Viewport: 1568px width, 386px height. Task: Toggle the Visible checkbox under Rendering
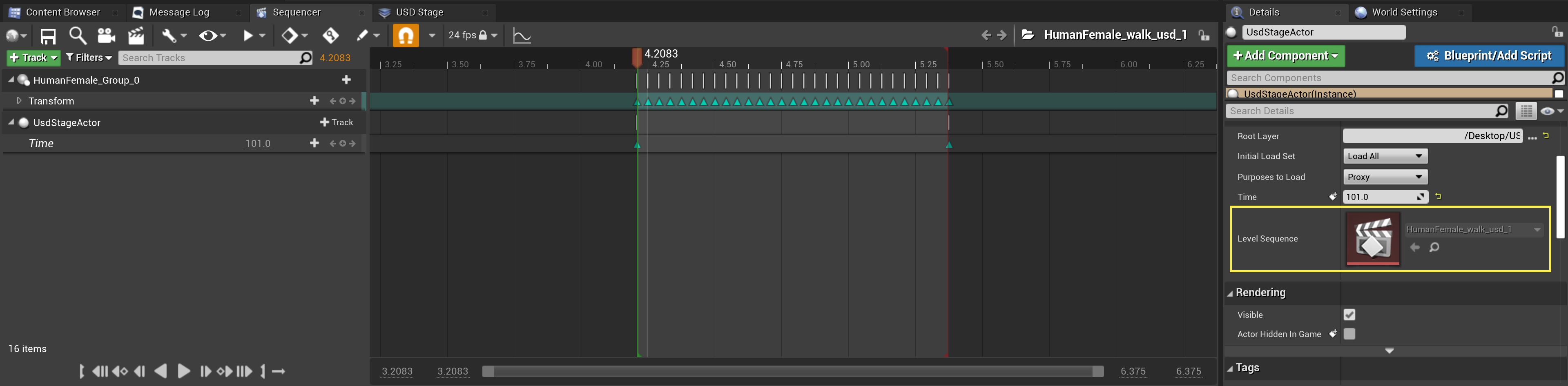click(1349, 315)
